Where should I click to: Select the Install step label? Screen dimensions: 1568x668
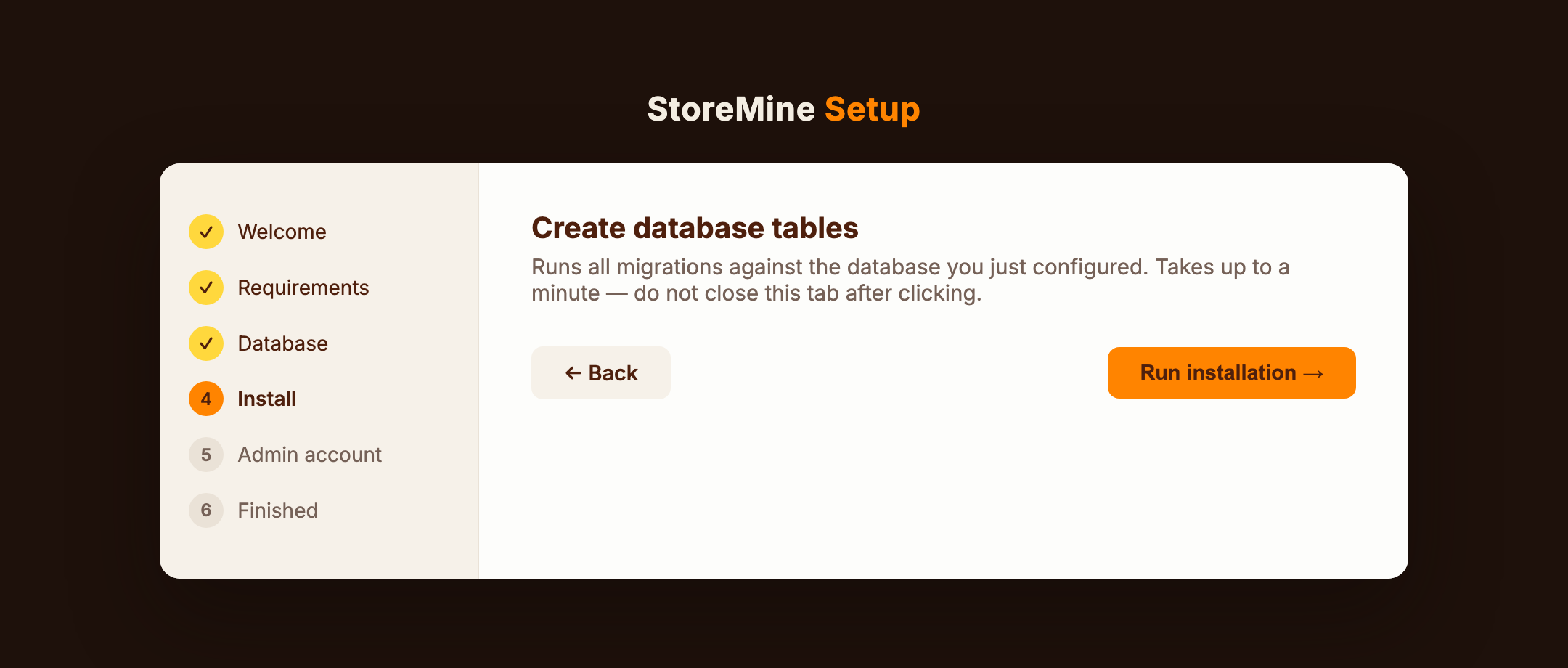point(266,399)
